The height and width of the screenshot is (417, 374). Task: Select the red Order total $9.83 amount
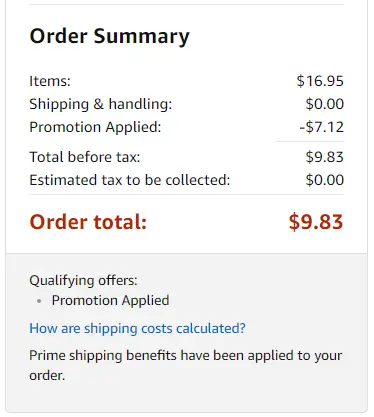click(316, 222)
